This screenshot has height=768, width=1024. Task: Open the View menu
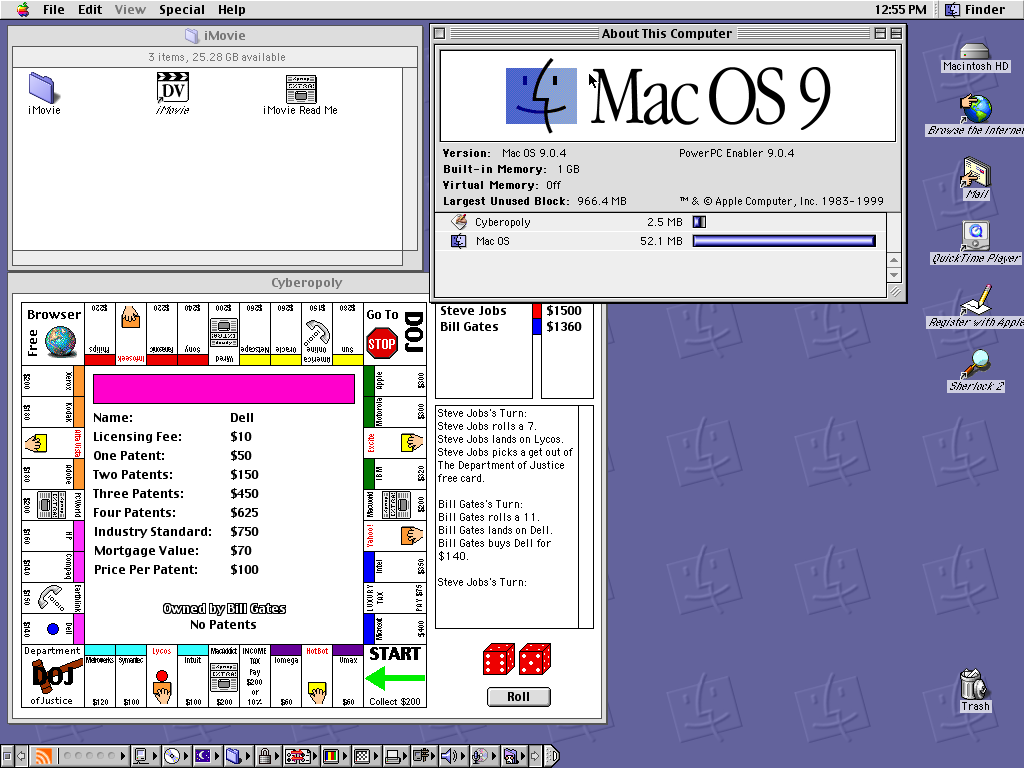tap(130, 9)
